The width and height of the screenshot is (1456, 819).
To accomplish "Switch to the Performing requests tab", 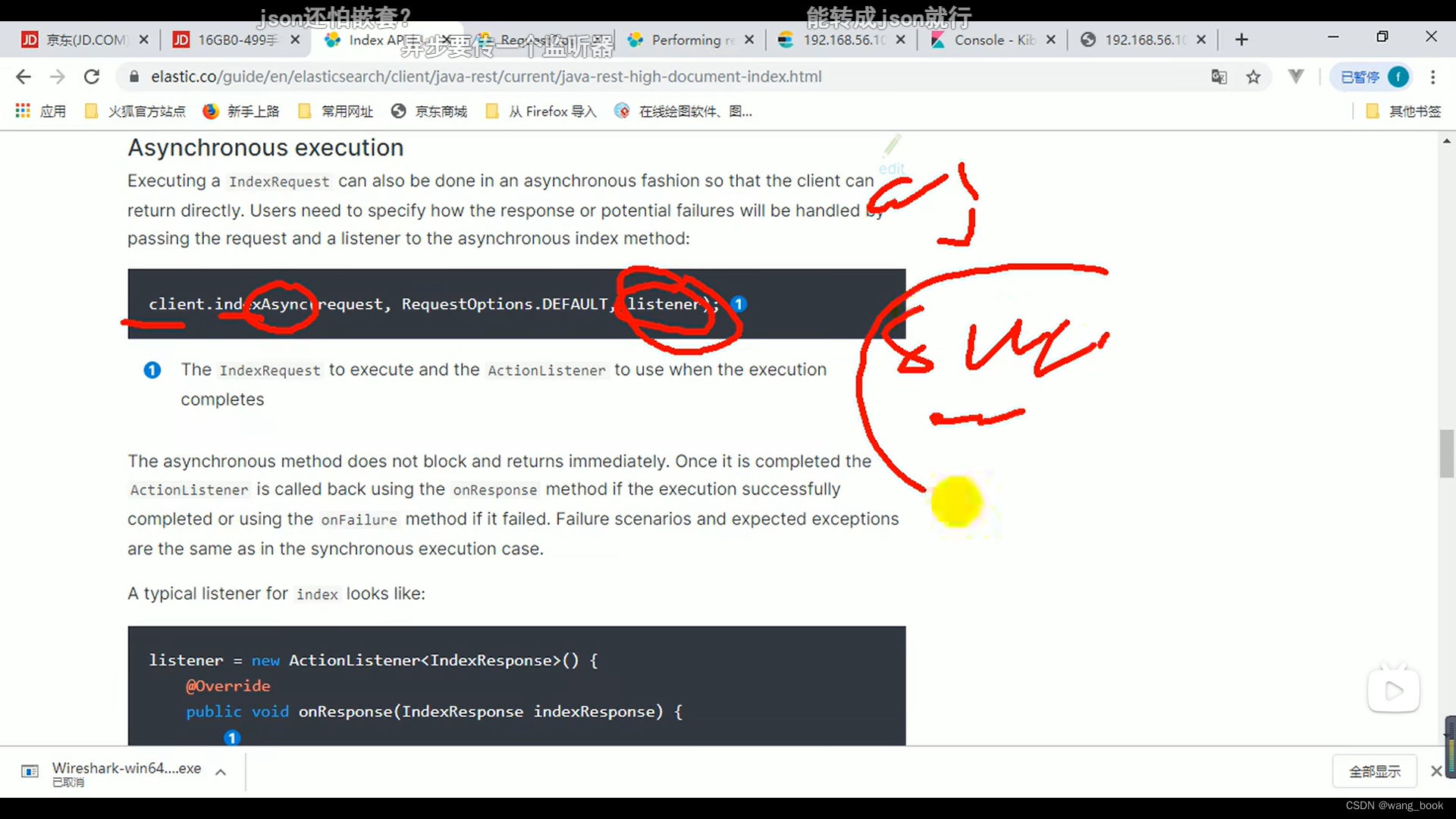I will 682,39.
